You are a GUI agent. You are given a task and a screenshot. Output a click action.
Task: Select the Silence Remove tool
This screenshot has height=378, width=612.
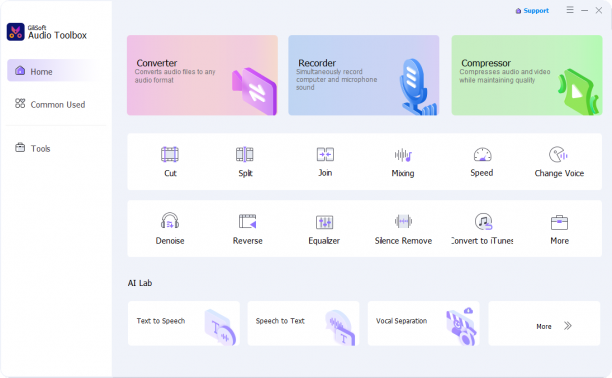click(403, 229)
